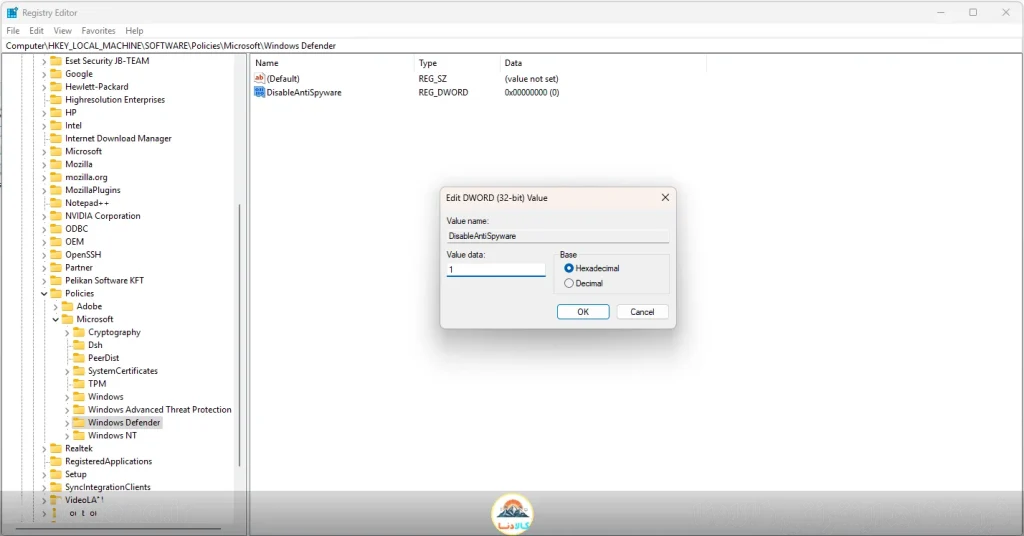Expand the Windows Advanced Threat Protection node
This screenshot has height=536, width=1024.
pos(67,410)
